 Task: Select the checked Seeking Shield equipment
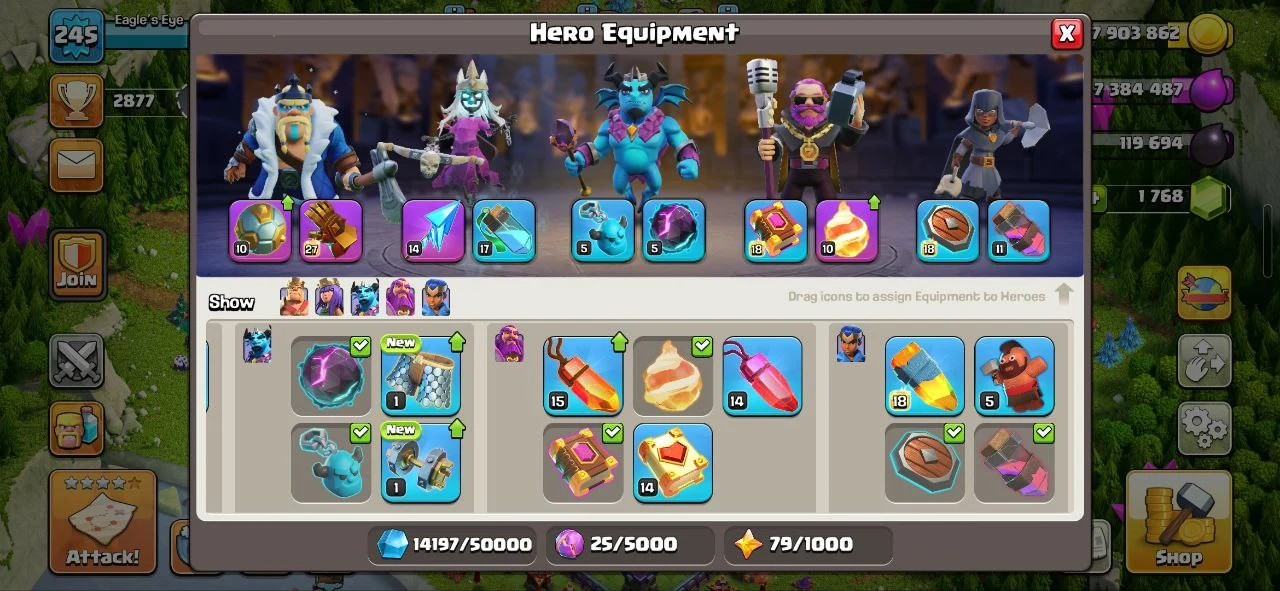[924, 463]
